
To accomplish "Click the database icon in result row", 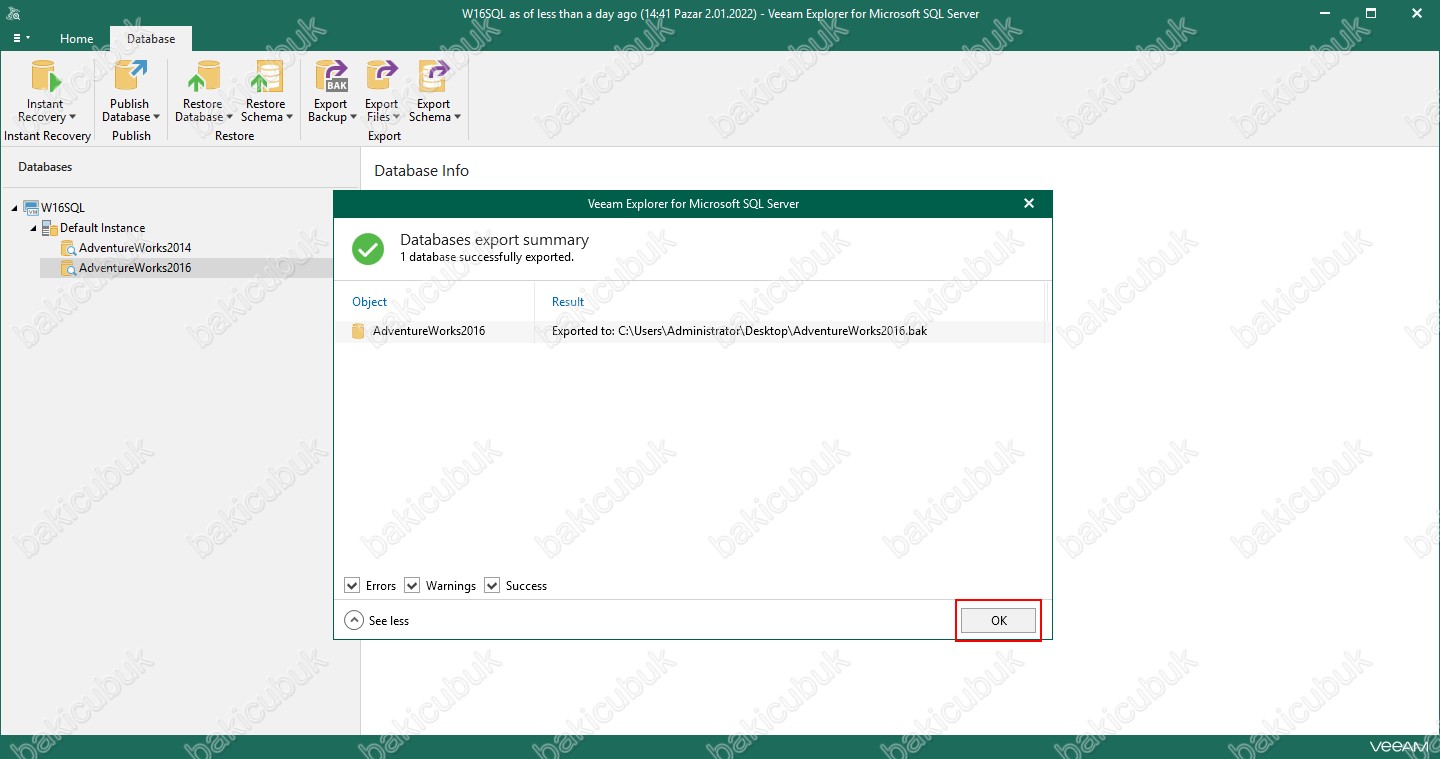I will (x=358, y=331).
